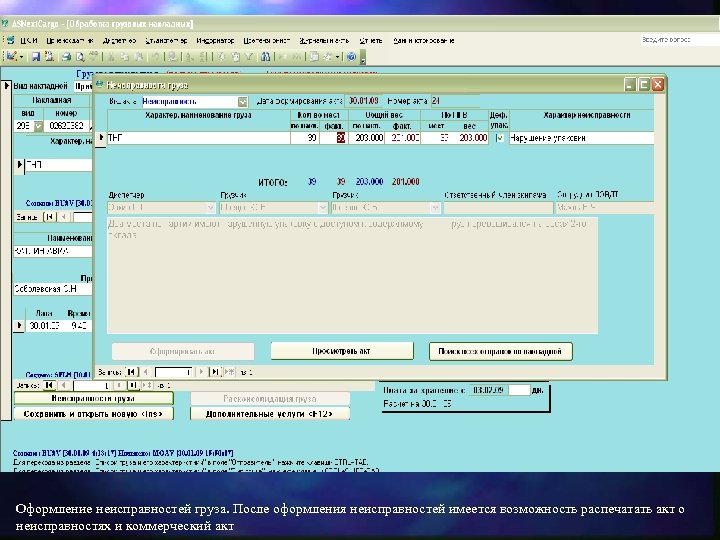The height and width of the screenshot is (540, 720).
Task: Click Поиск всех отправок по накладной button
Action: [x=501, y=351]
